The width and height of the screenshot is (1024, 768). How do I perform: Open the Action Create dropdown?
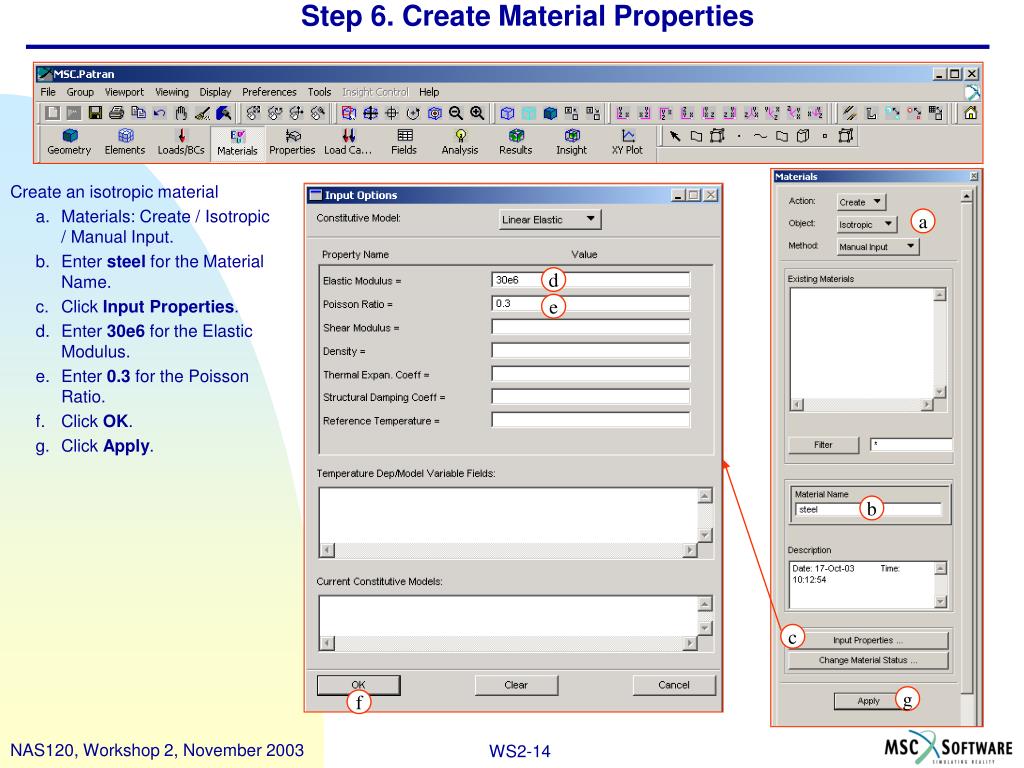861,202
